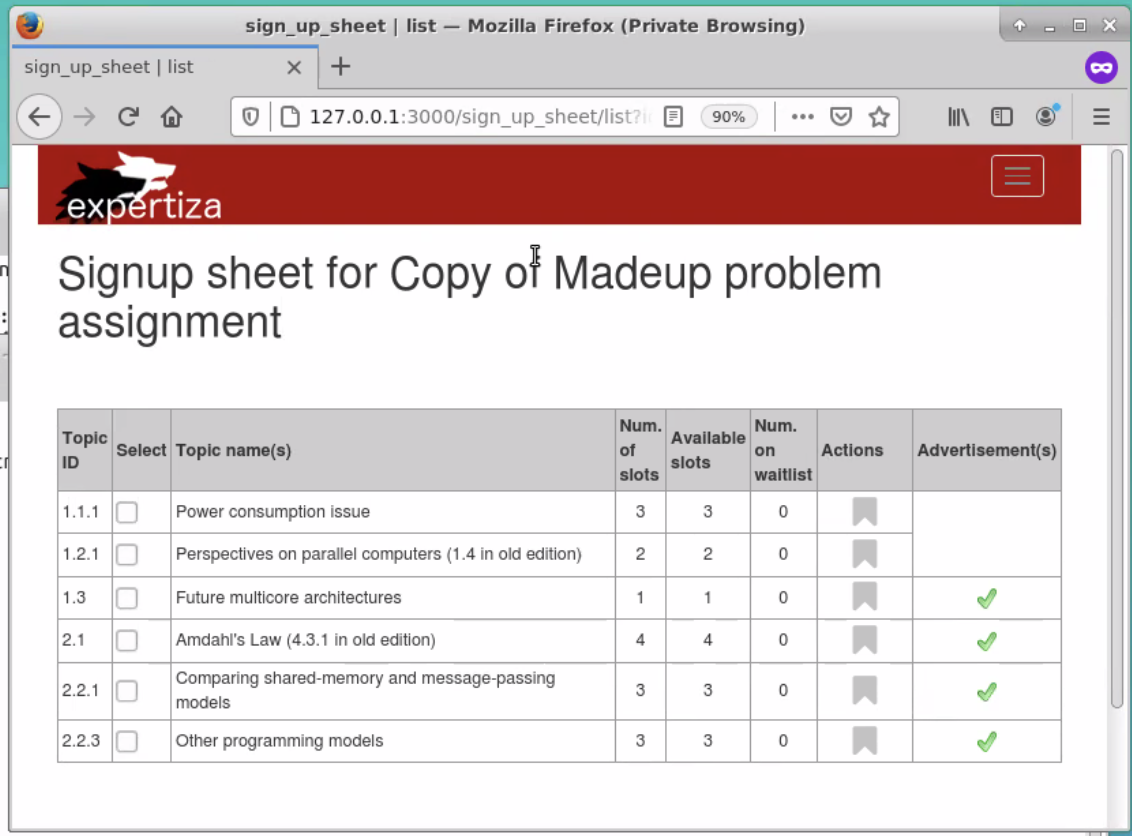Click the bookmark Action icon for Power consumption issue
1132x836 pixels.
tap(863, 511)
